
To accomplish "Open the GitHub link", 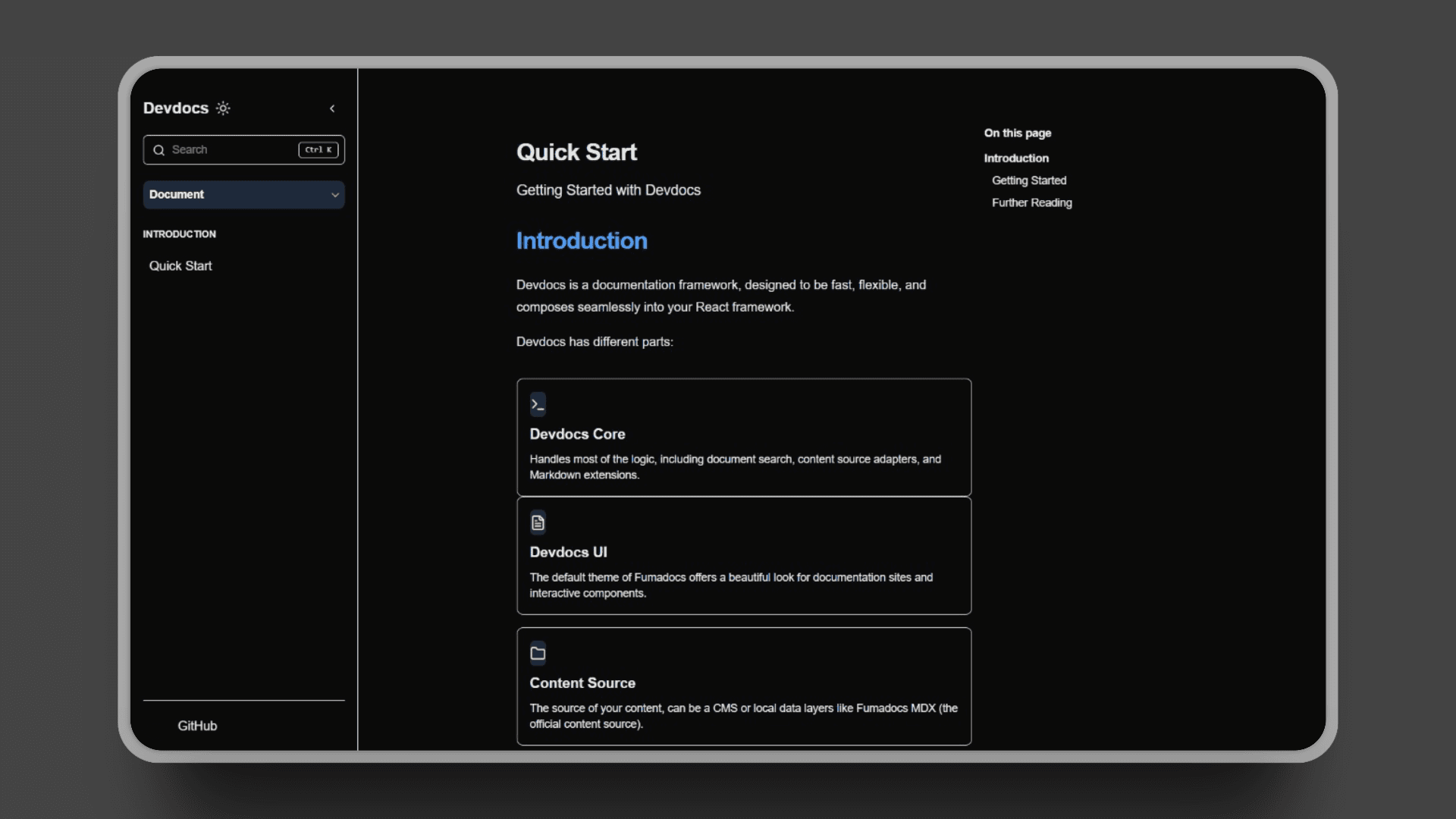I will 196,726.
